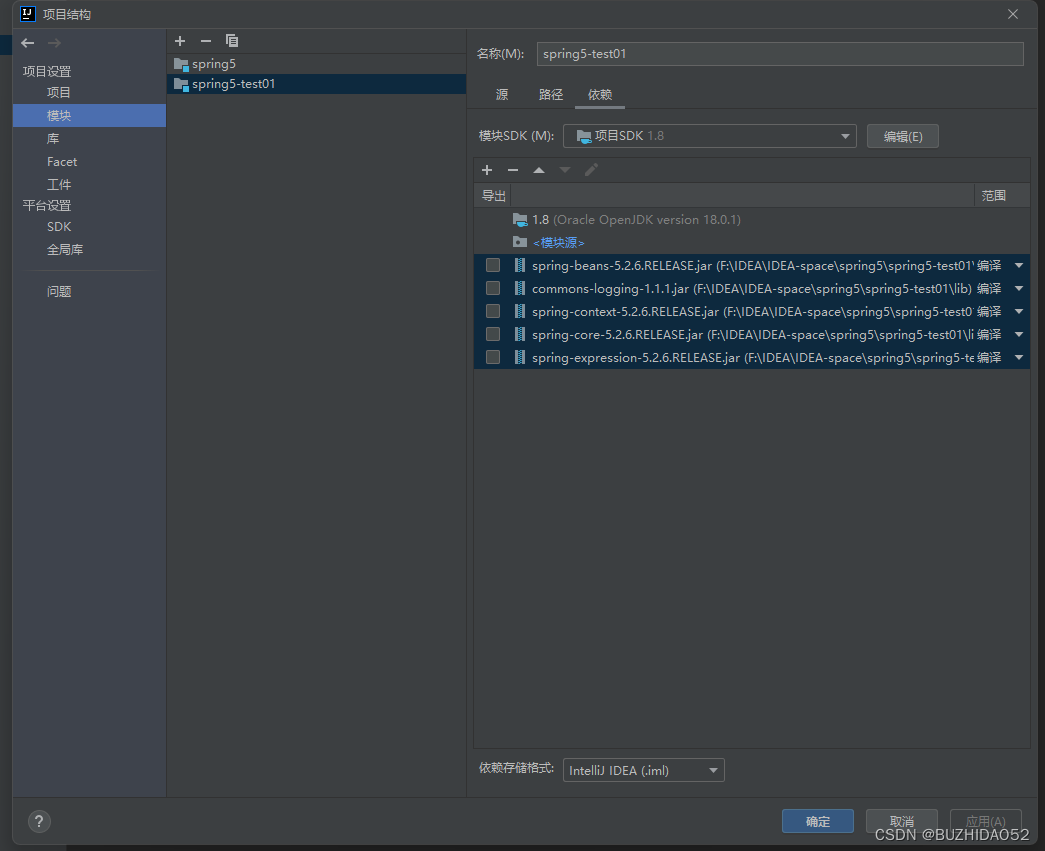The height and width of the screenshot is (851, 1045).
Task: Click the spring5-test01 module folder icon
Action: (181, 85)
